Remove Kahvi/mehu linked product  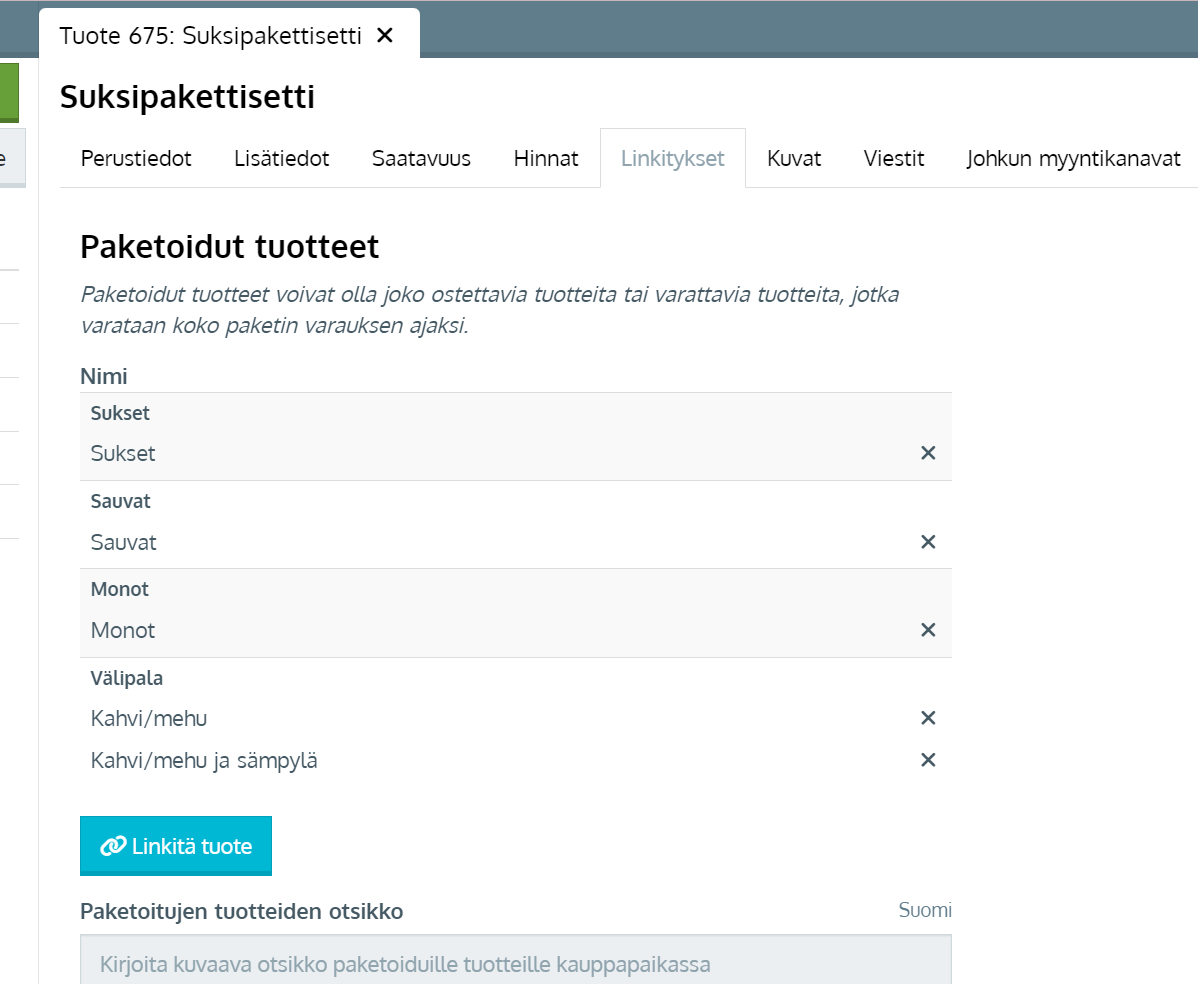tap(927, 718)
